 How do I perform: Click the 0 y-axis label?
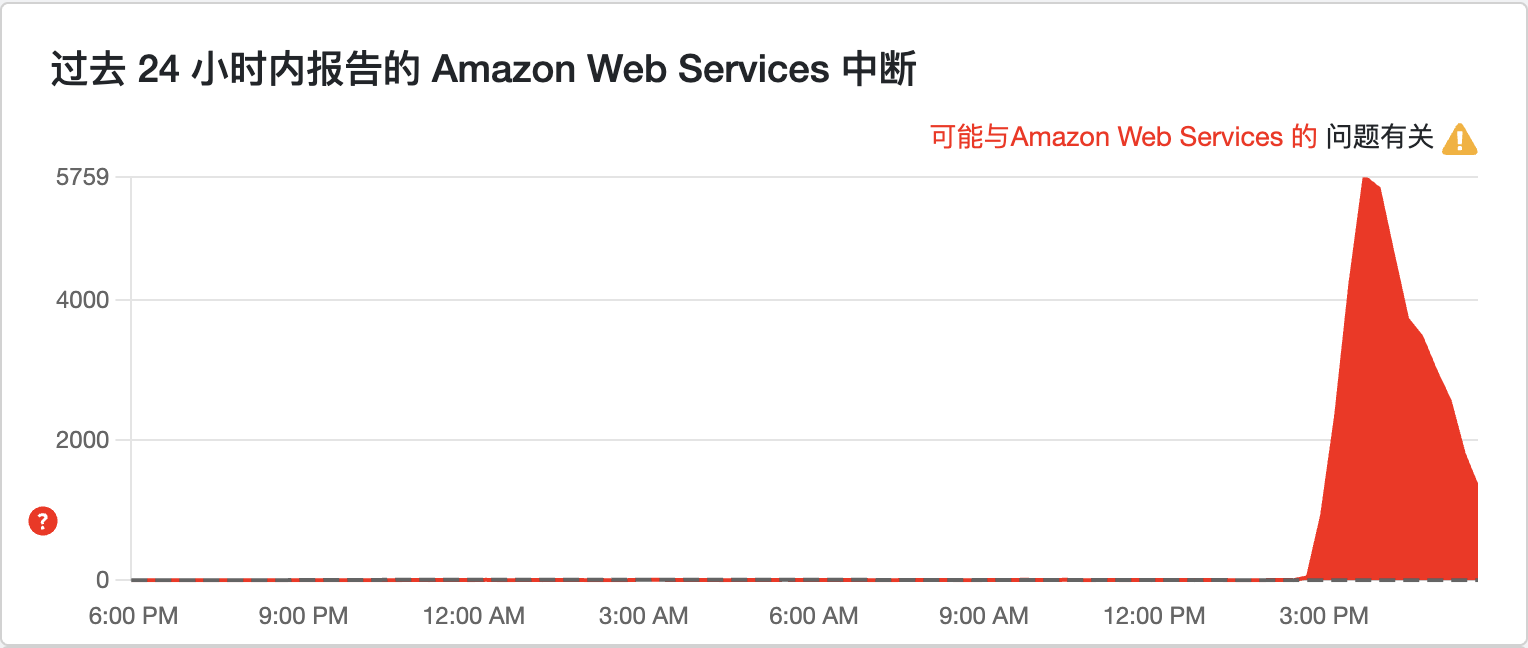tap(103, 580)
